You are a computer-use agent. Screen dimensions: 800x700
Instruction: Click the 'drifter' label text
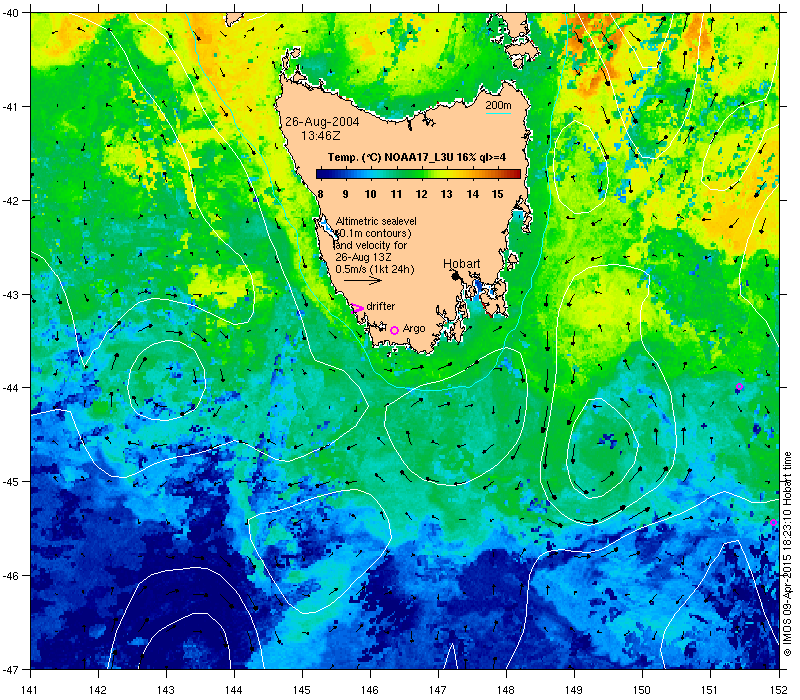coord(381,306)
